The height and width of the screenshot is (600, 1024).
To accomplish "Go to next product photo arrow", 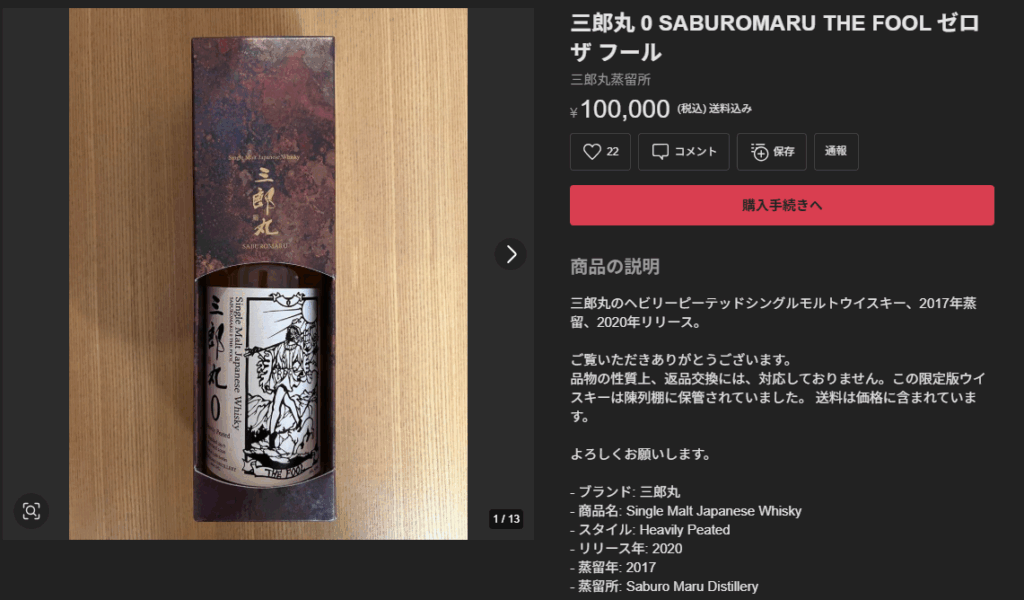I will point(511,254).
